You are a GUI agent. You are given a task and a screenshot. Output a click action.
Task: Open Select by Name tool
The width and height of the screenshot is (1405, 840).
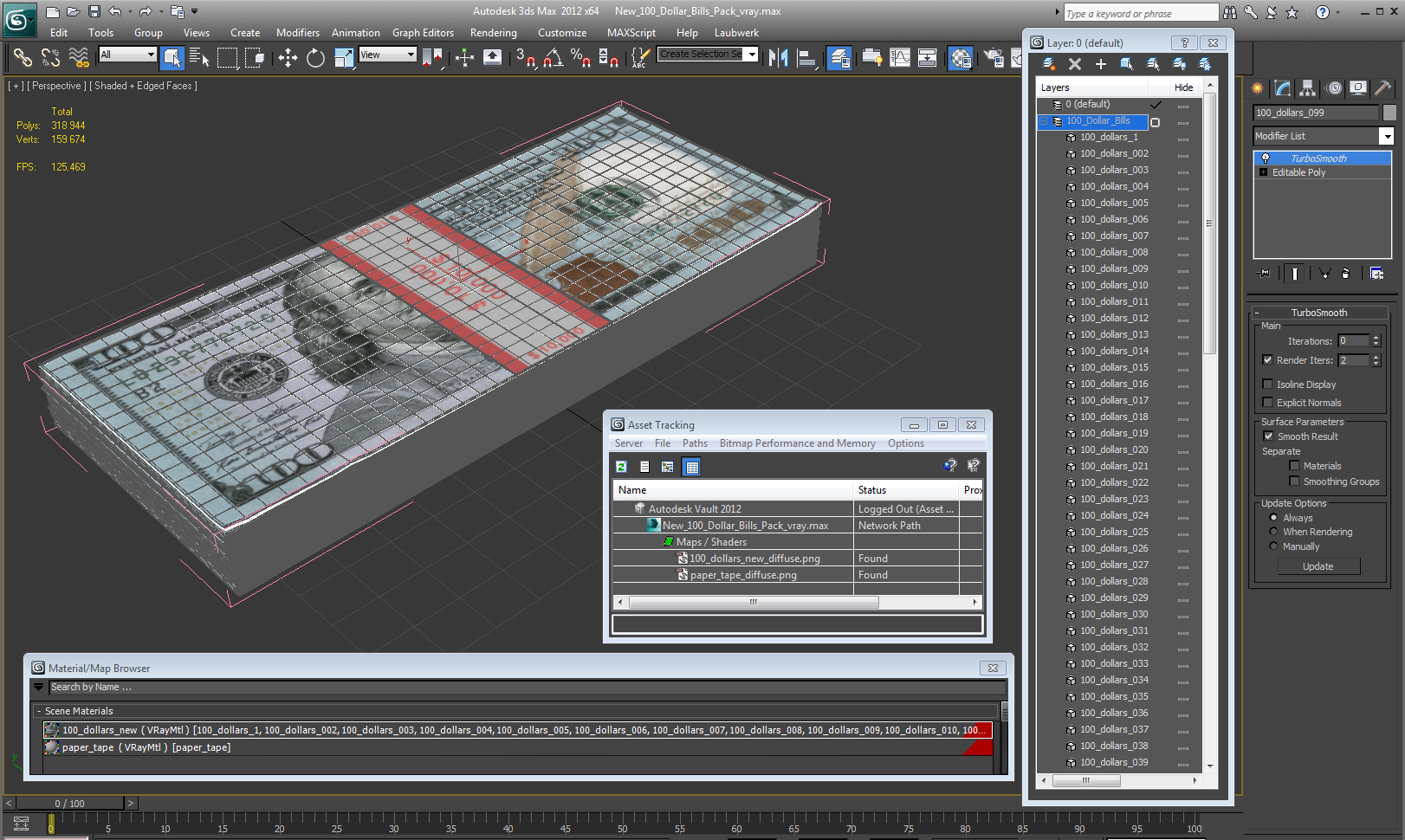pos(199,58)
